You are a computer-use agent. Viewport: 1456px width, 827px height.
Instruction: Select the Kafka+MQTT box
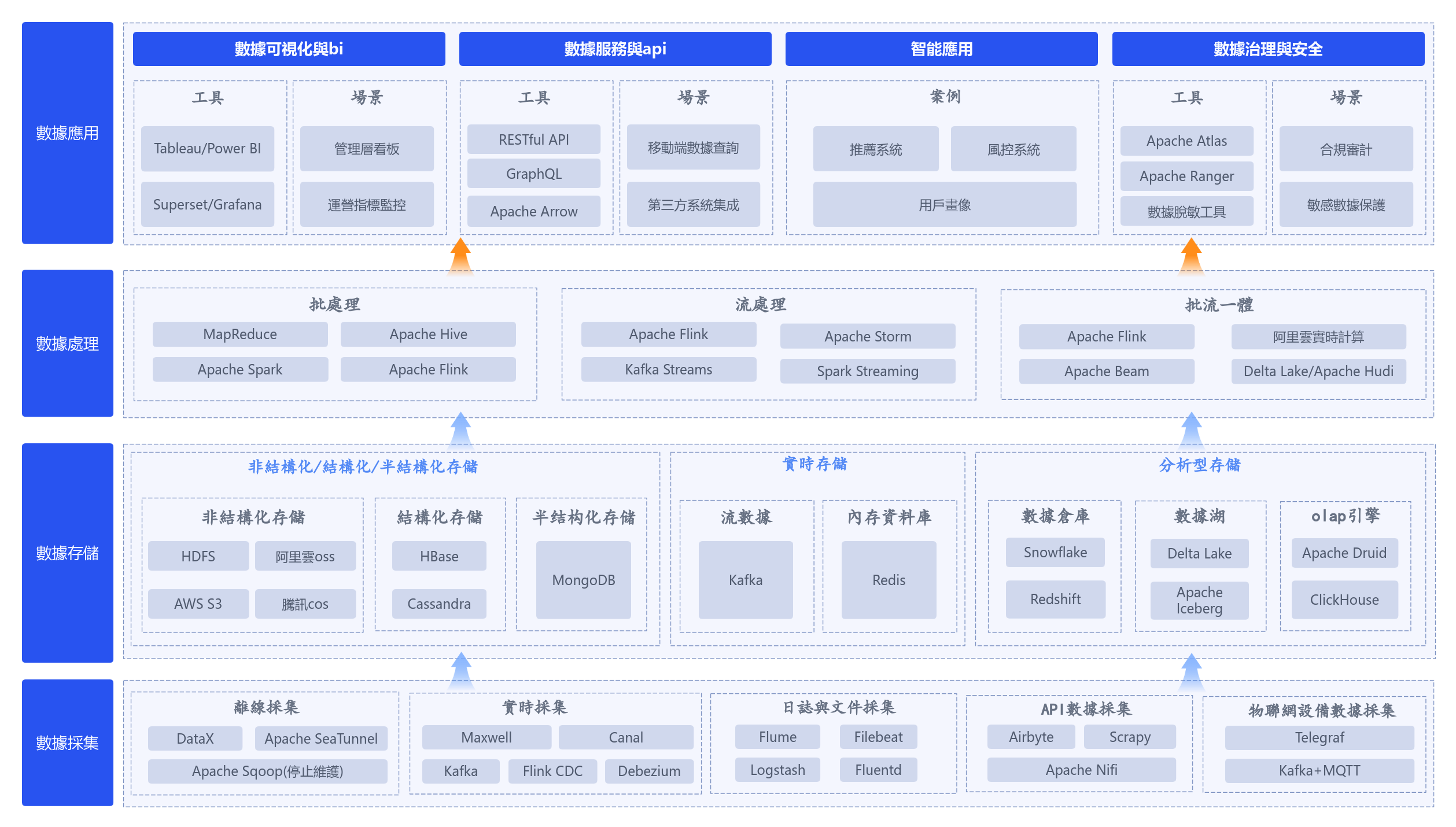tap(1319, 770)
